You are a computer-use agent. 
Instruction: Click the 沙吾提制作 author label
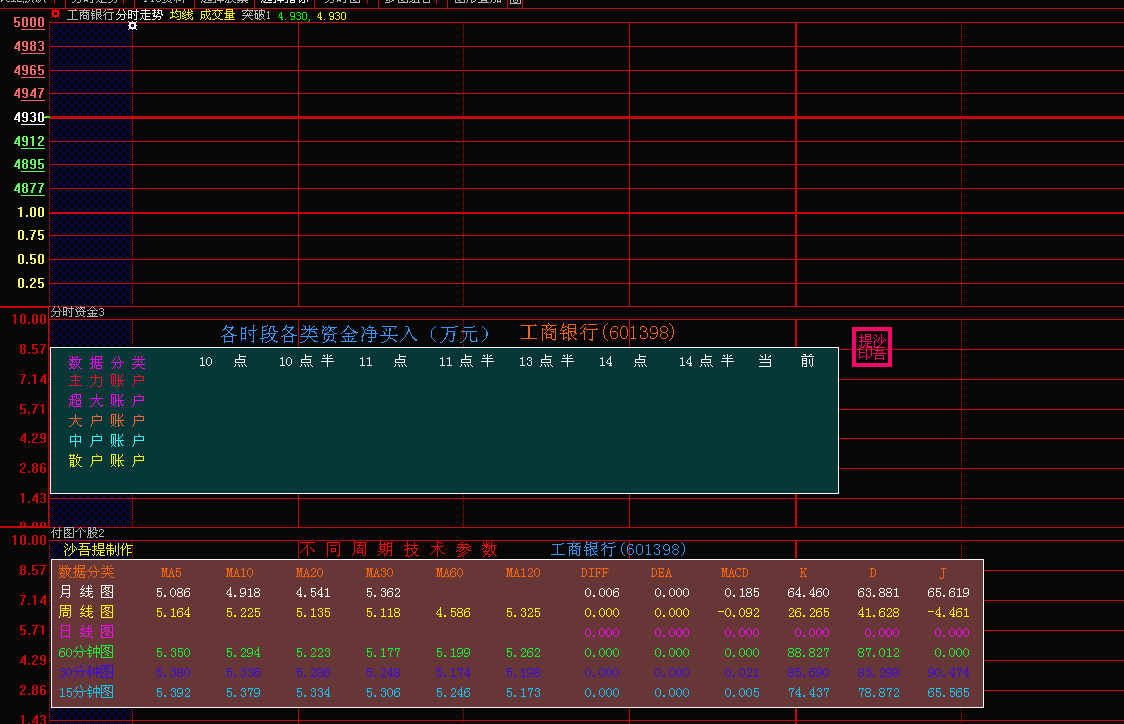(x=98, y=550)
